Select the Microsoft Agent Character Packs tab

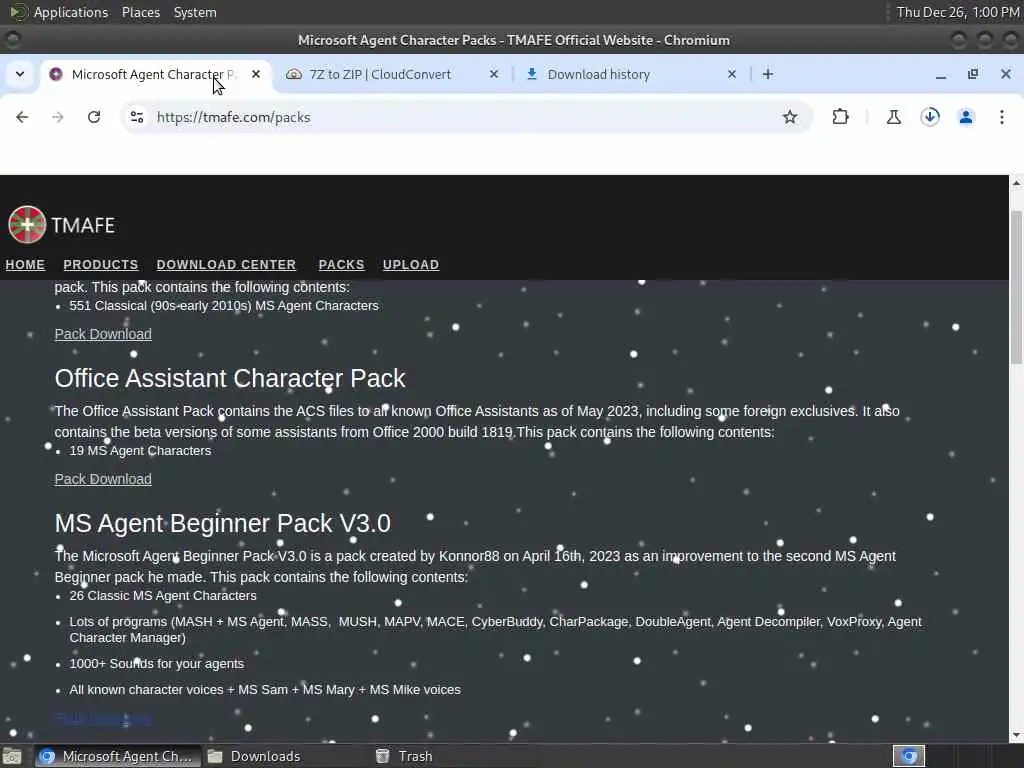pyautogui.click(x=155, y=74)
